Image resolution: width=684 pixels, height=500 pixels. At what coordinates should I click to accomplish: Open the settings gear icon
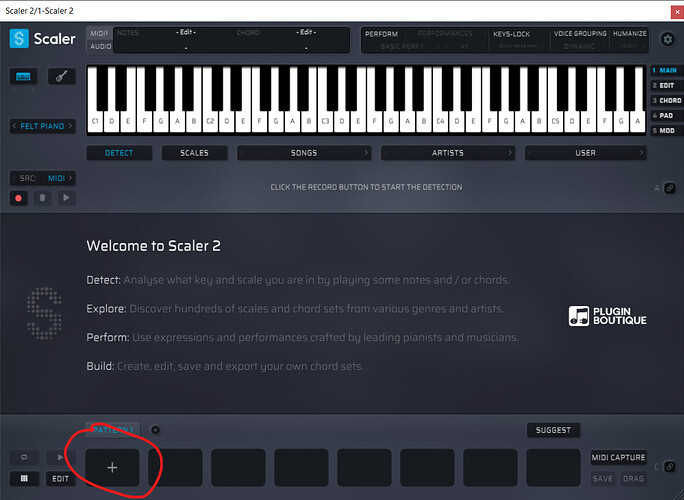tap(667, 39)
